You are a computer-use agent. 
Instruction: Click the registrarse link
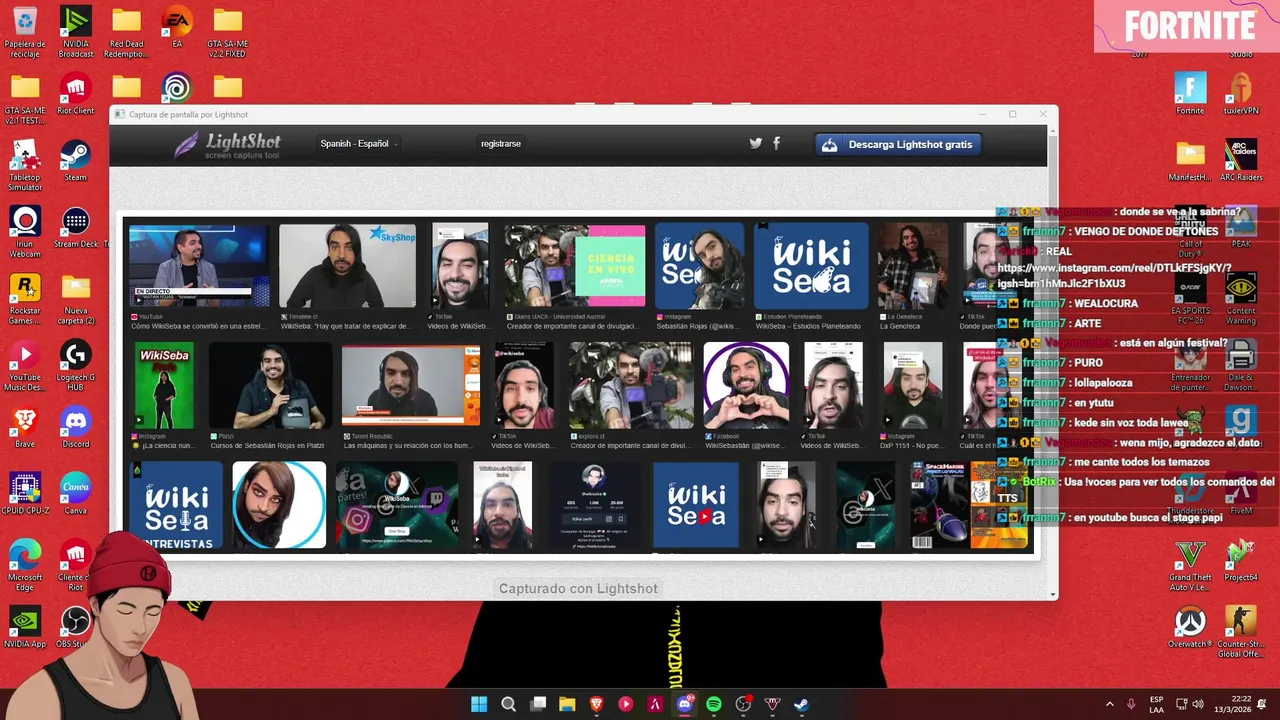500,144
